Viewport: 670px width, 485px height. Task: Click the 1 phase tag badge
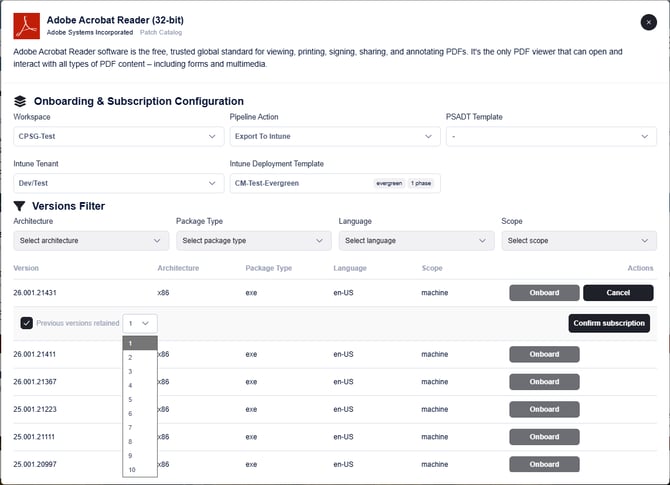(x=421, y=183)
